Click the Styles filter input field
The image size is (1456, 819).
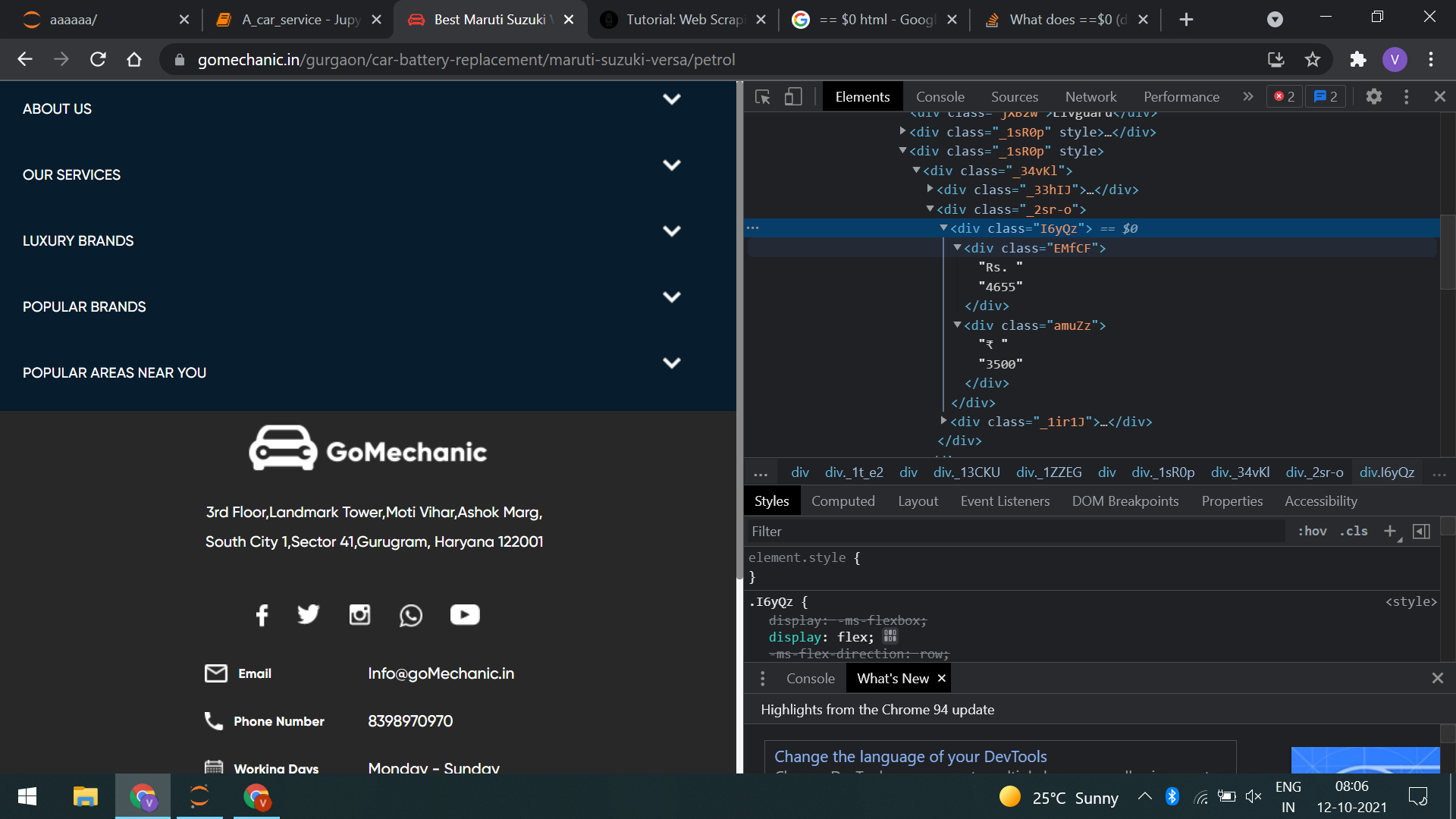[x=1016, y=531]
